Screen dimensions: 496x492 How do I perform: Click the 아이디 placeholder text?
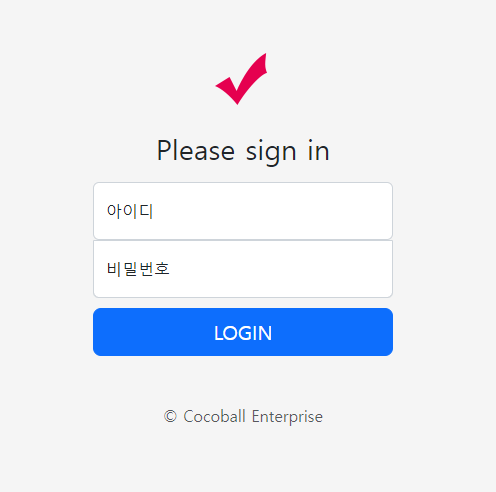click(130, 211)
